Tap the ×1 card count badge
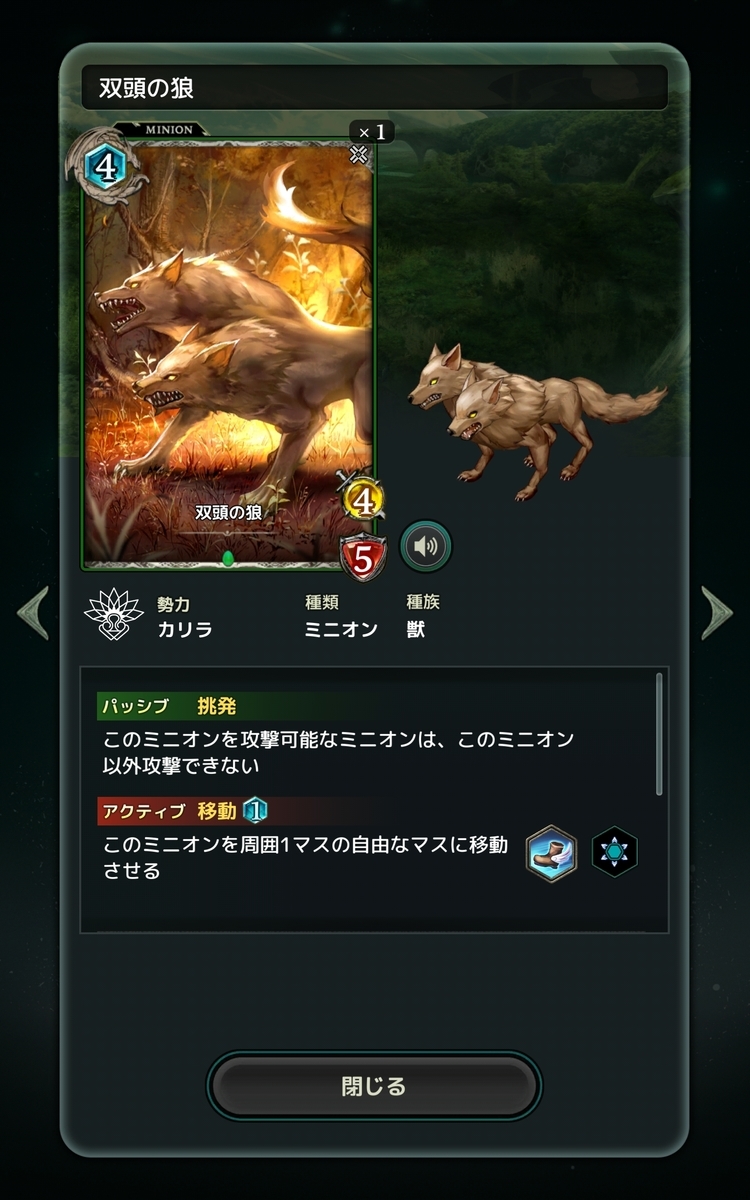The height and width of the screenshot is (1200, 750). [371, 131]
